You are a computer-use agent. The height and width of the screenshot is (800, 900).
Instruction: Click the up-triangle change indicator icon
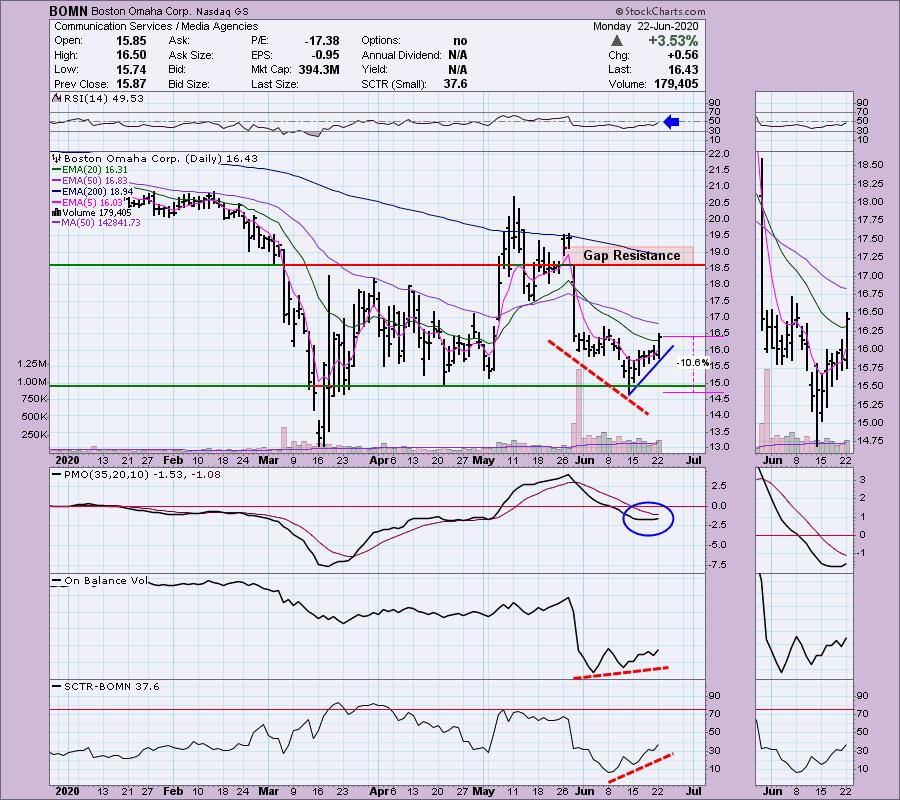[x=616, y=41]
